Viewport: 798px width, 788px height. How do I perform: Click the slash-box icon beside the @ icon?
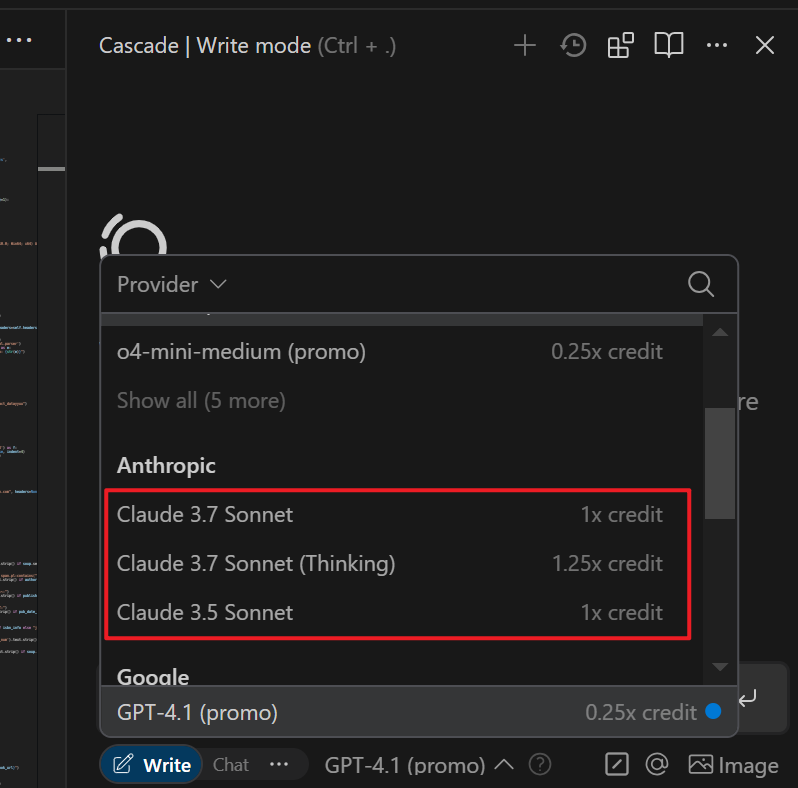point(616,765)
